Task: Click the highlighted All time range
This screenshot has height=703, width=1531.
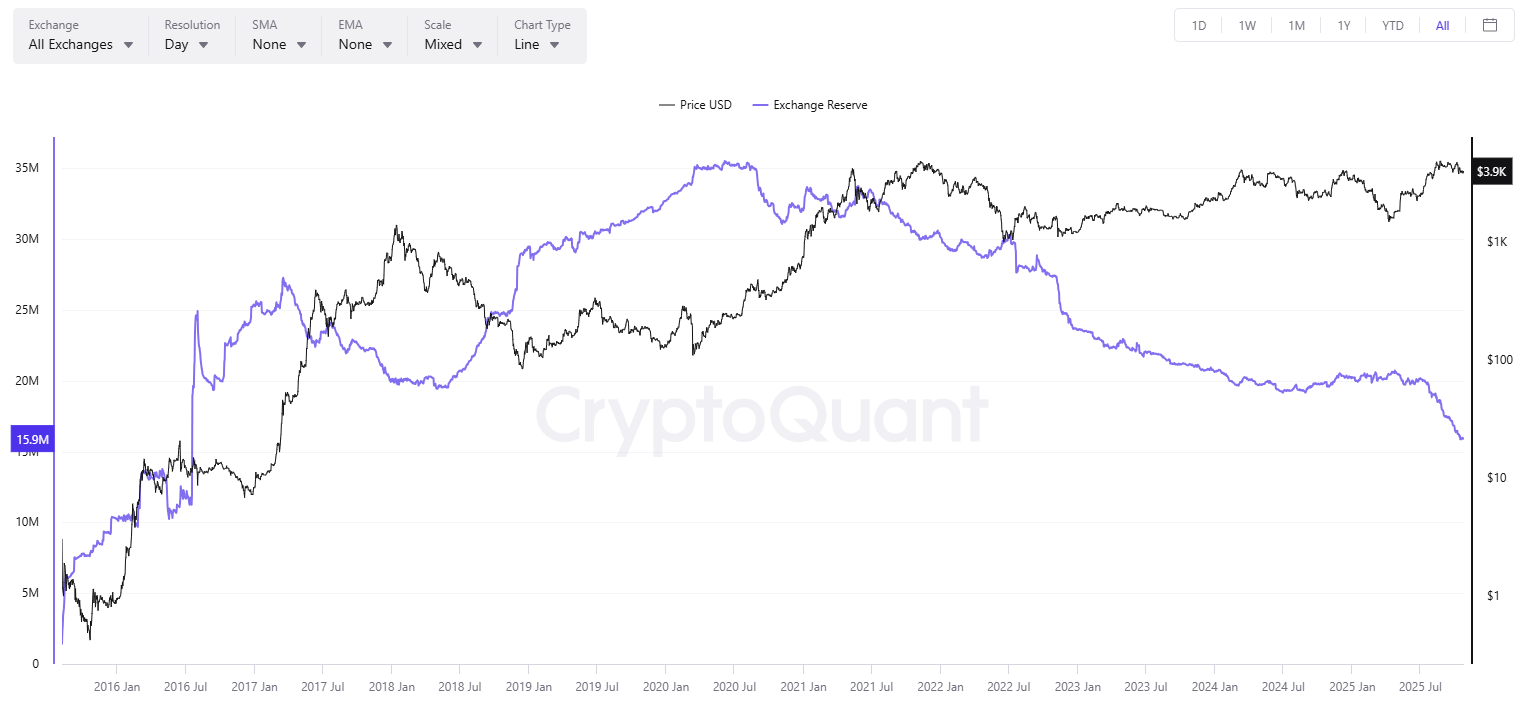Action: pyautogui.click(x=1442, y=25)
